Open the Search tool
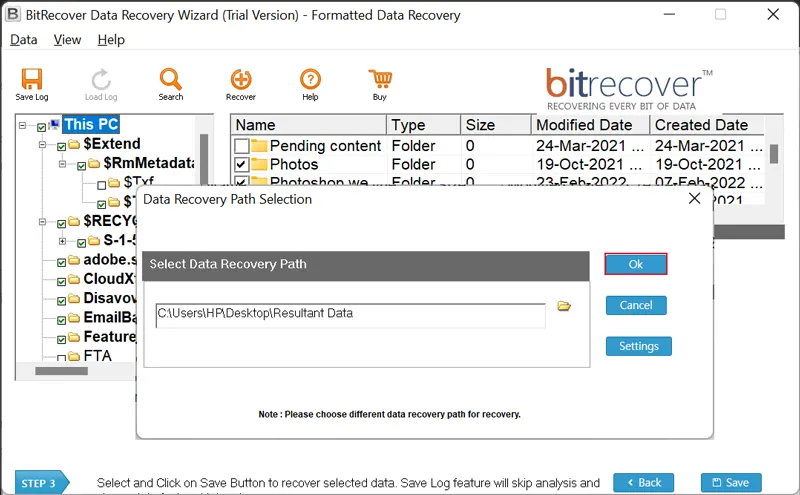The width and height of the screenshot is (800, 495). click(x=170, y=84)
